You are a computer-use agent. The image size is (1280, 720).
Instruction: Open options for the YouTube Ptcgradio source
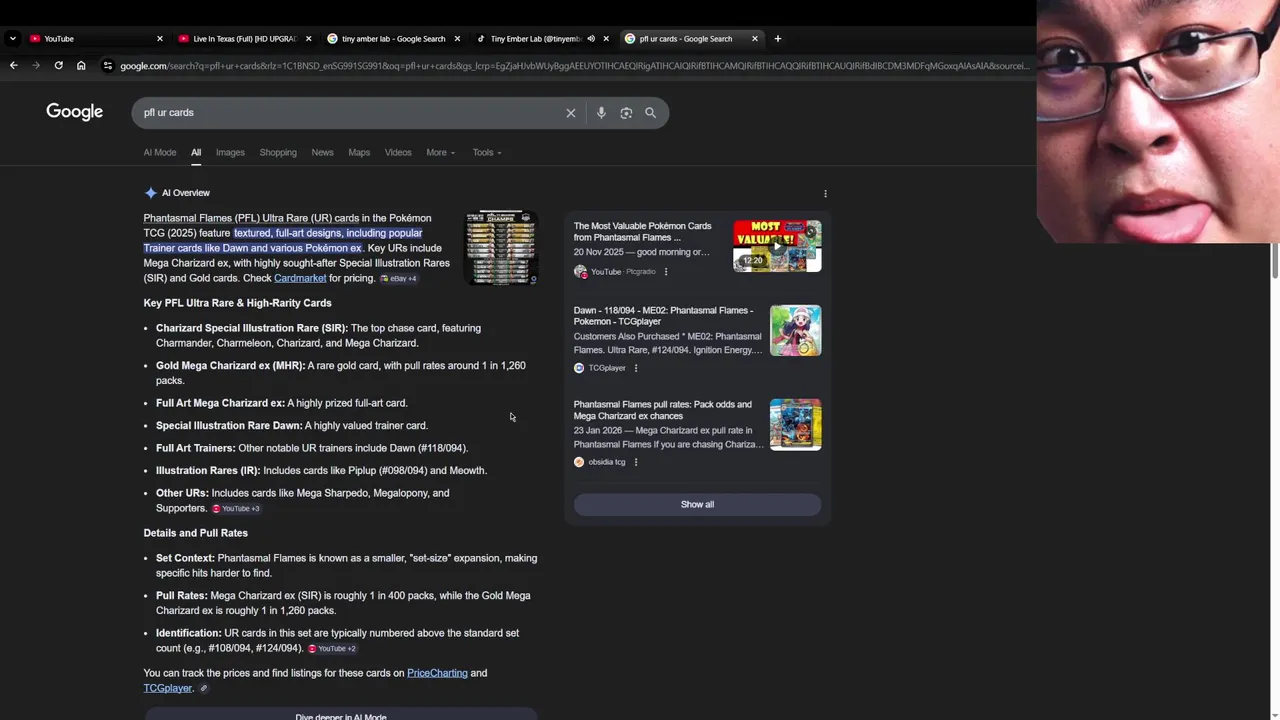666,272
